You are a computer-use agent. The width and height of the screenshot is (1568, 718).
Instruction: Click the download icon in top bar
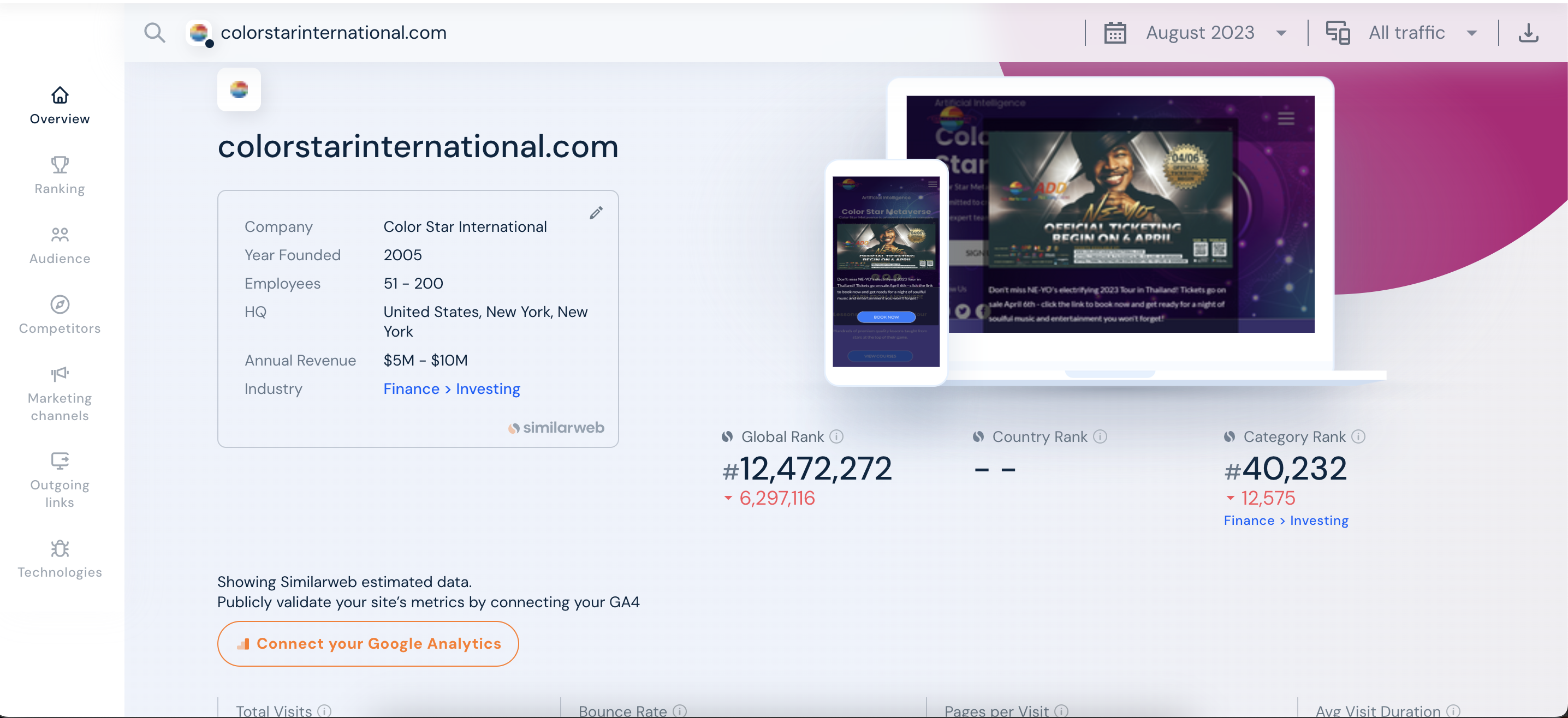pyautogui.click(x=1528, y=32)
